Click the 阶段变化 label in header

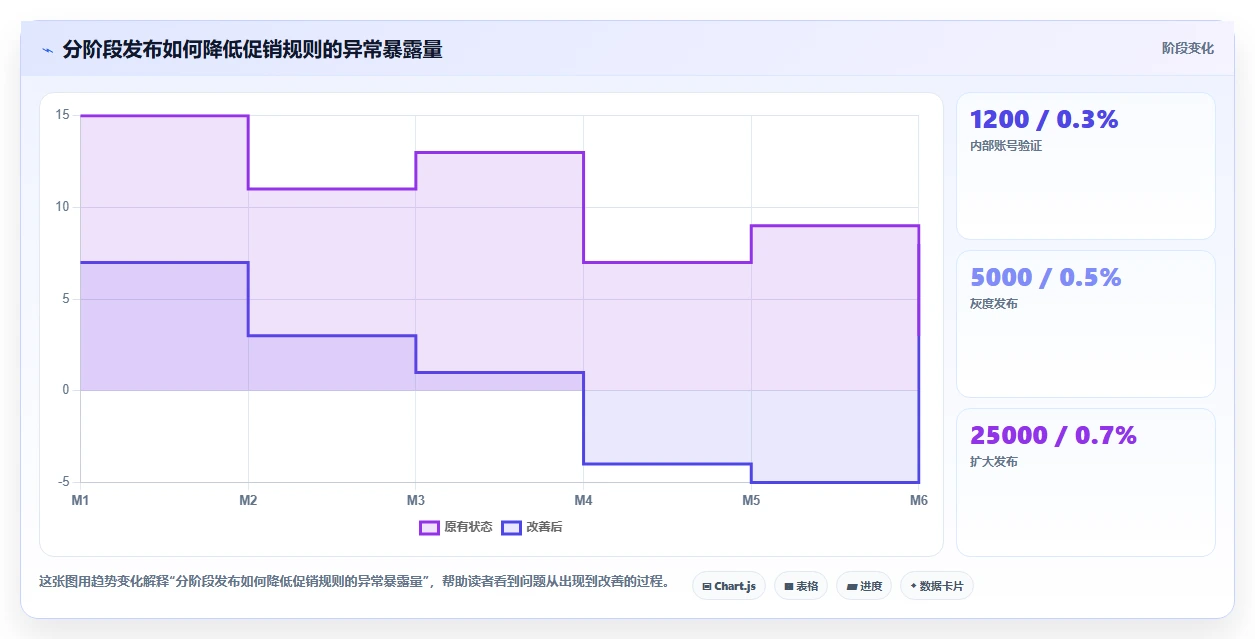pyautogui.click(x=1188, y=48)
